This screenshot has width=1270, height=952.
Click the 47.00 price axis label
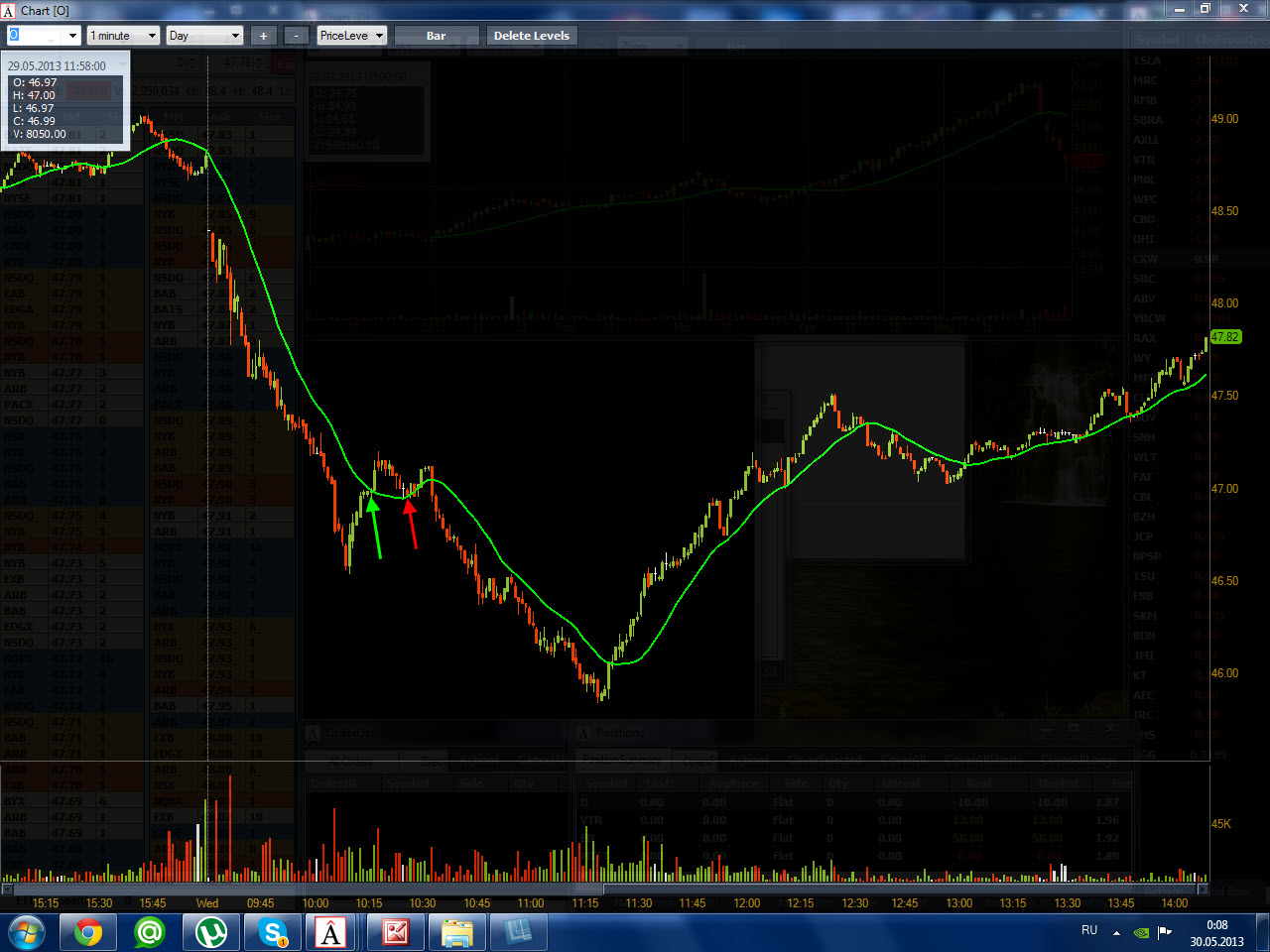click(x=1224, y=489)
